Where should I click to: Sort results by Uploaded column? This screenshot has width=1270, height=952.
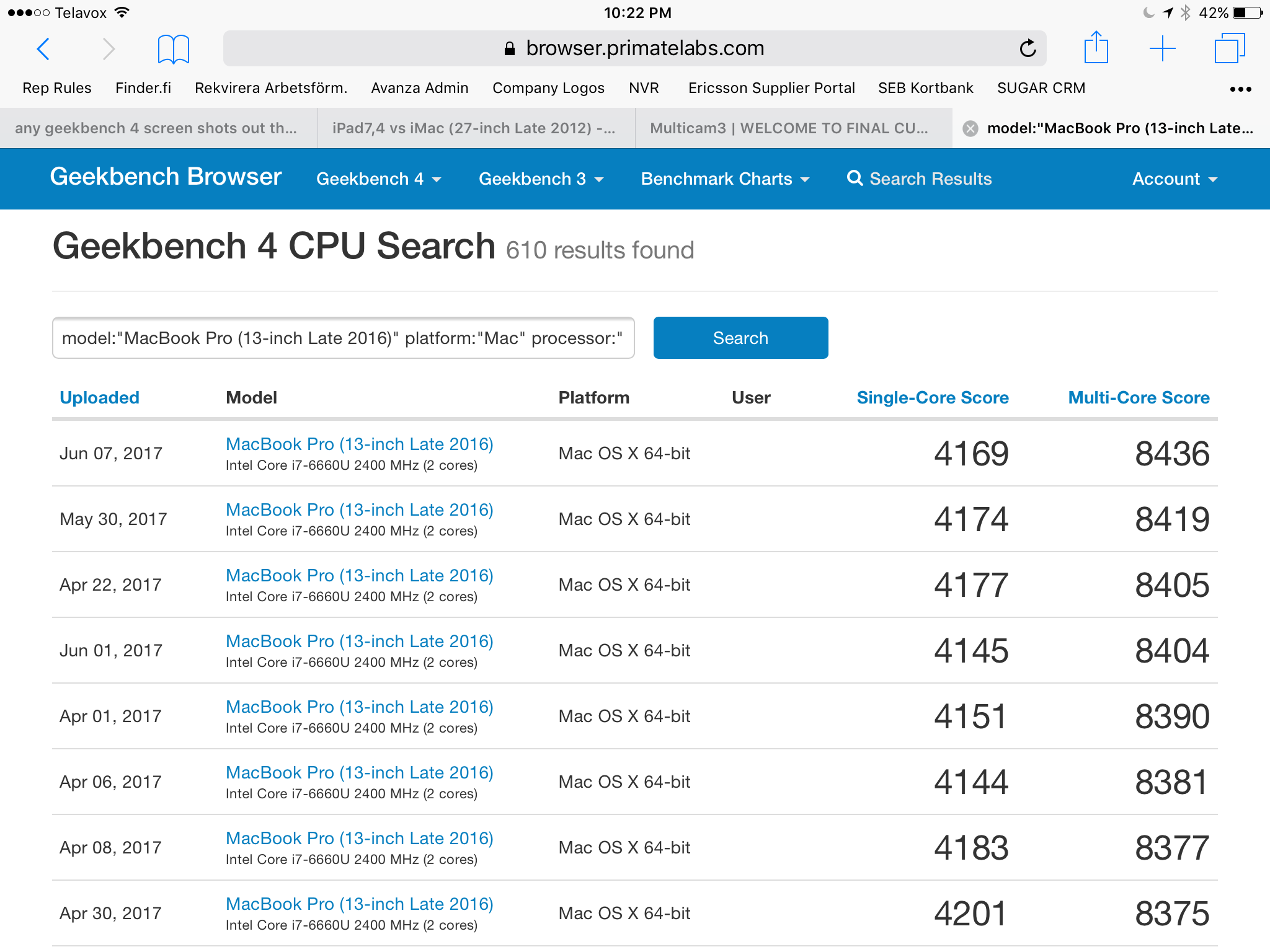[99, 398]
